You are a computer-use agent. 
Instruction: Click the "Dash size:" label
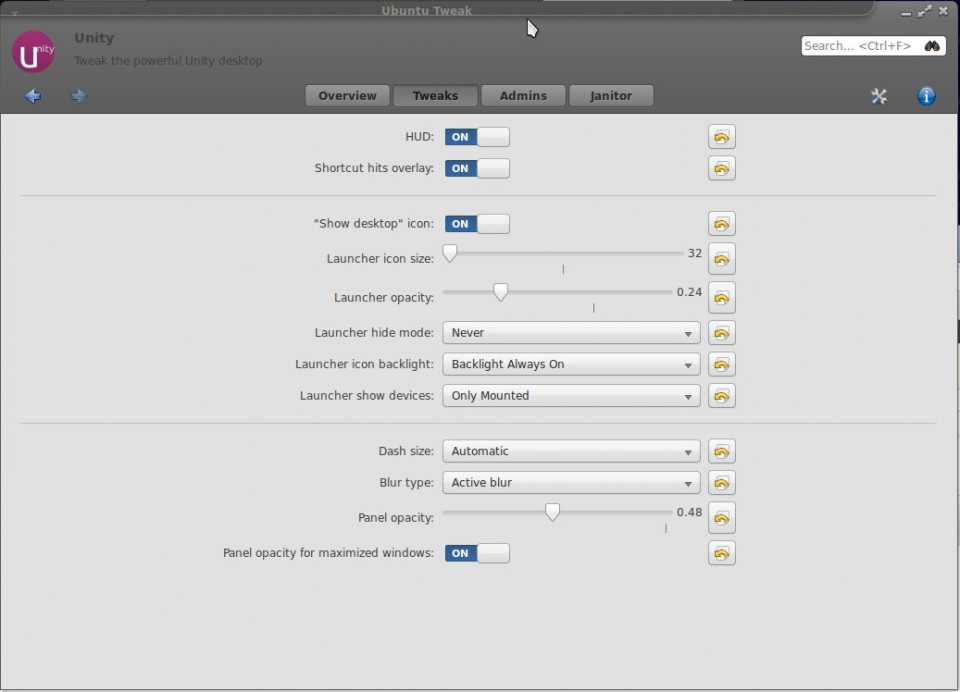pyautogui.click(x=406, y=451)
